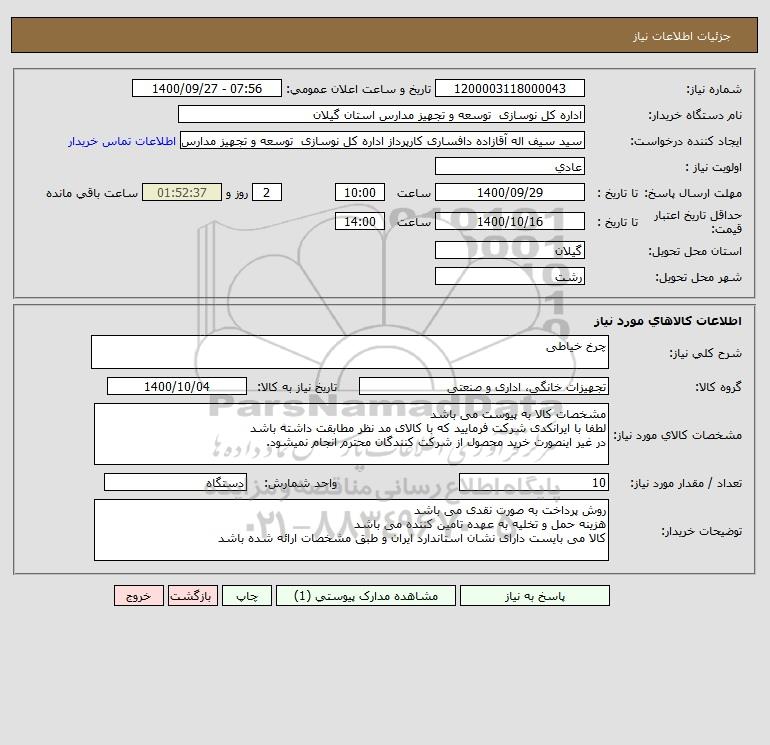Click the quantity field showing 10
The width and height of the screenshot is (770, 745).
coord(534,482)
